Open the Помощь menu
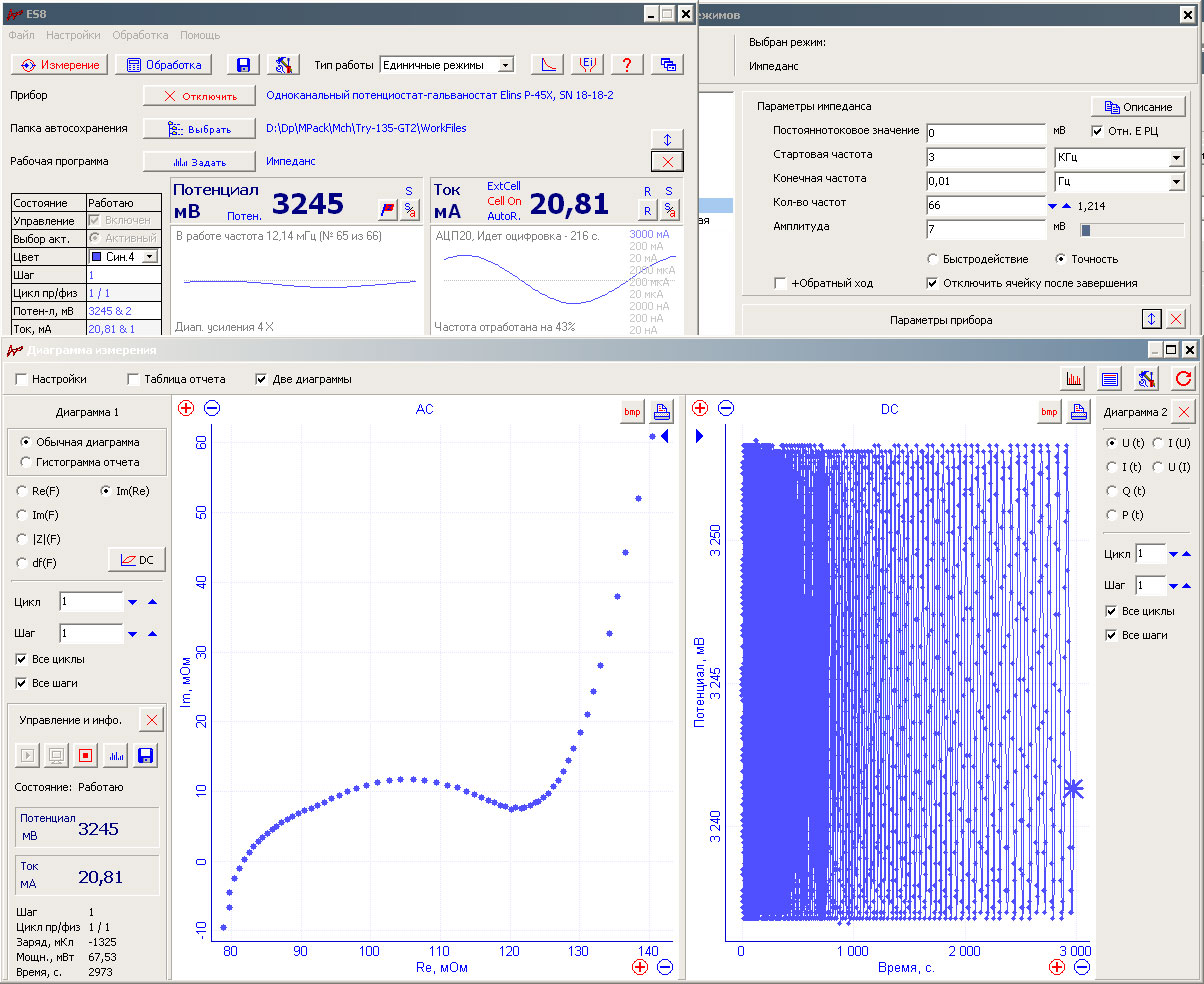Viewport: 1204px width, 984px height. (x=200, y=34)
